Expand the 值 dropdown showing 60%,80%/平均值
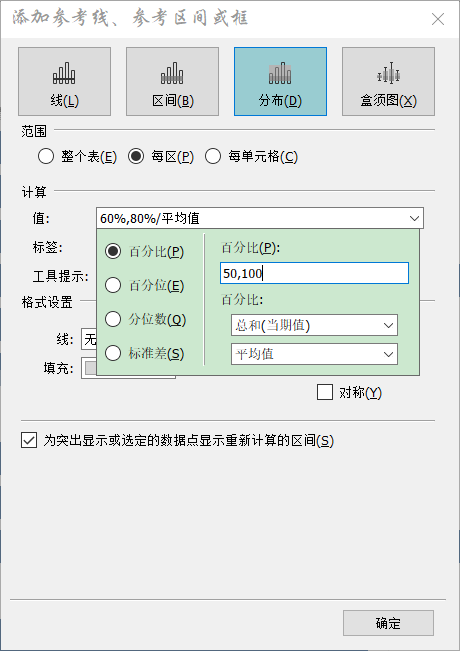The width and height of the screenshot is (460, 651). coord(260,218)
